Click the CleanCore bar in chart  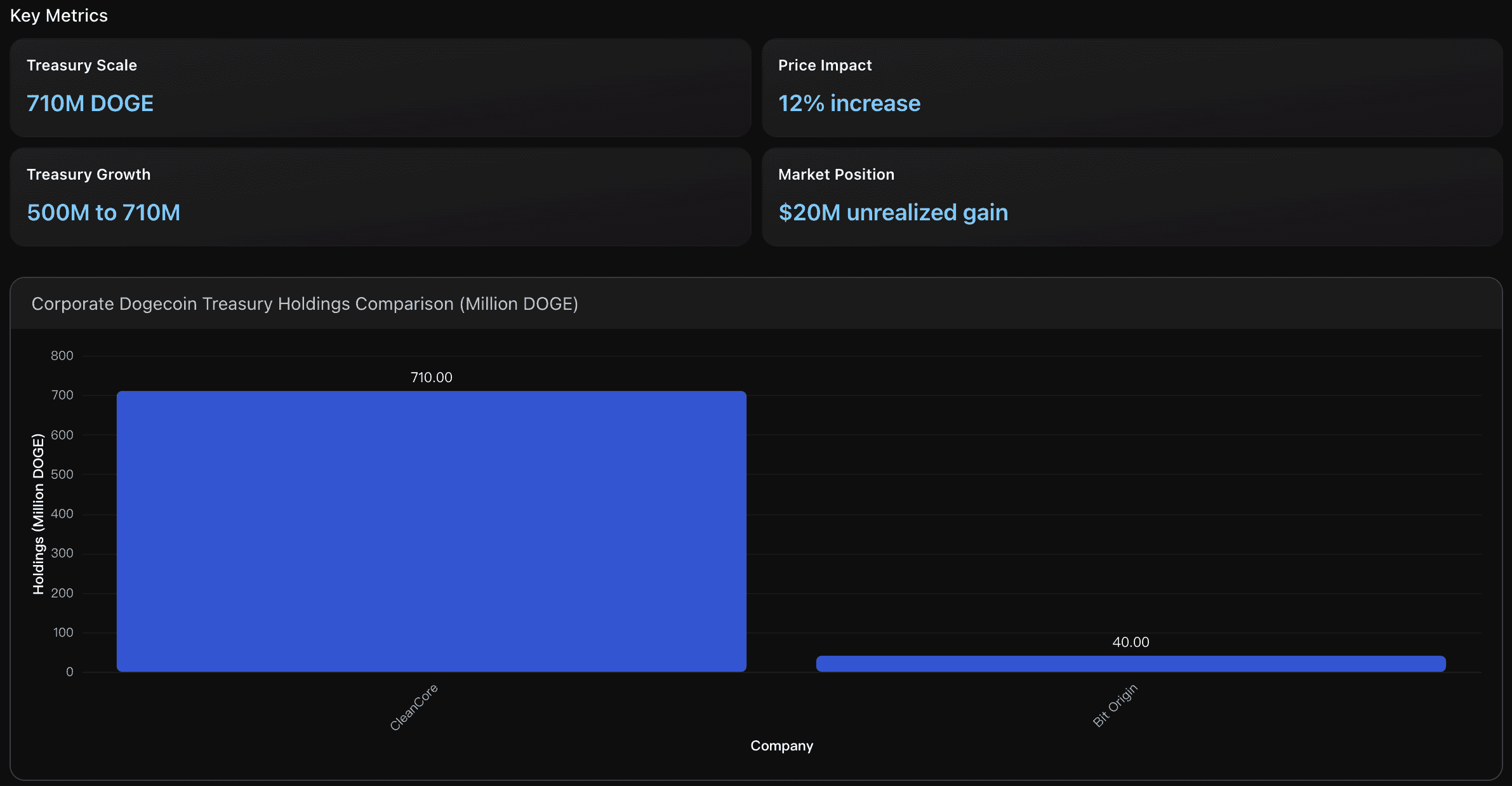(431, 531)
